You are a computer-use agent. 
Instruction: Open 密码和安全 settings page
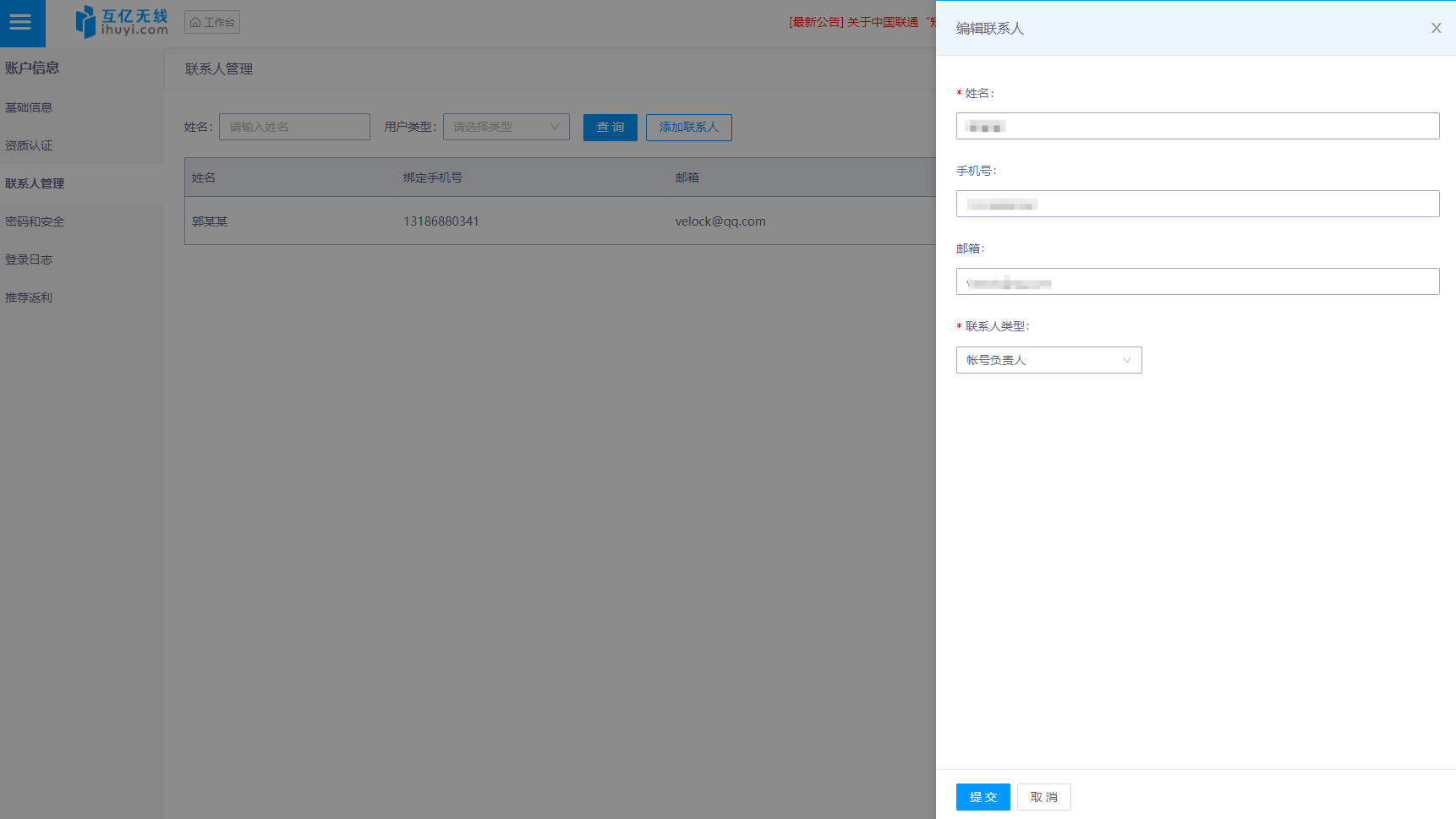tap(35, 221)
